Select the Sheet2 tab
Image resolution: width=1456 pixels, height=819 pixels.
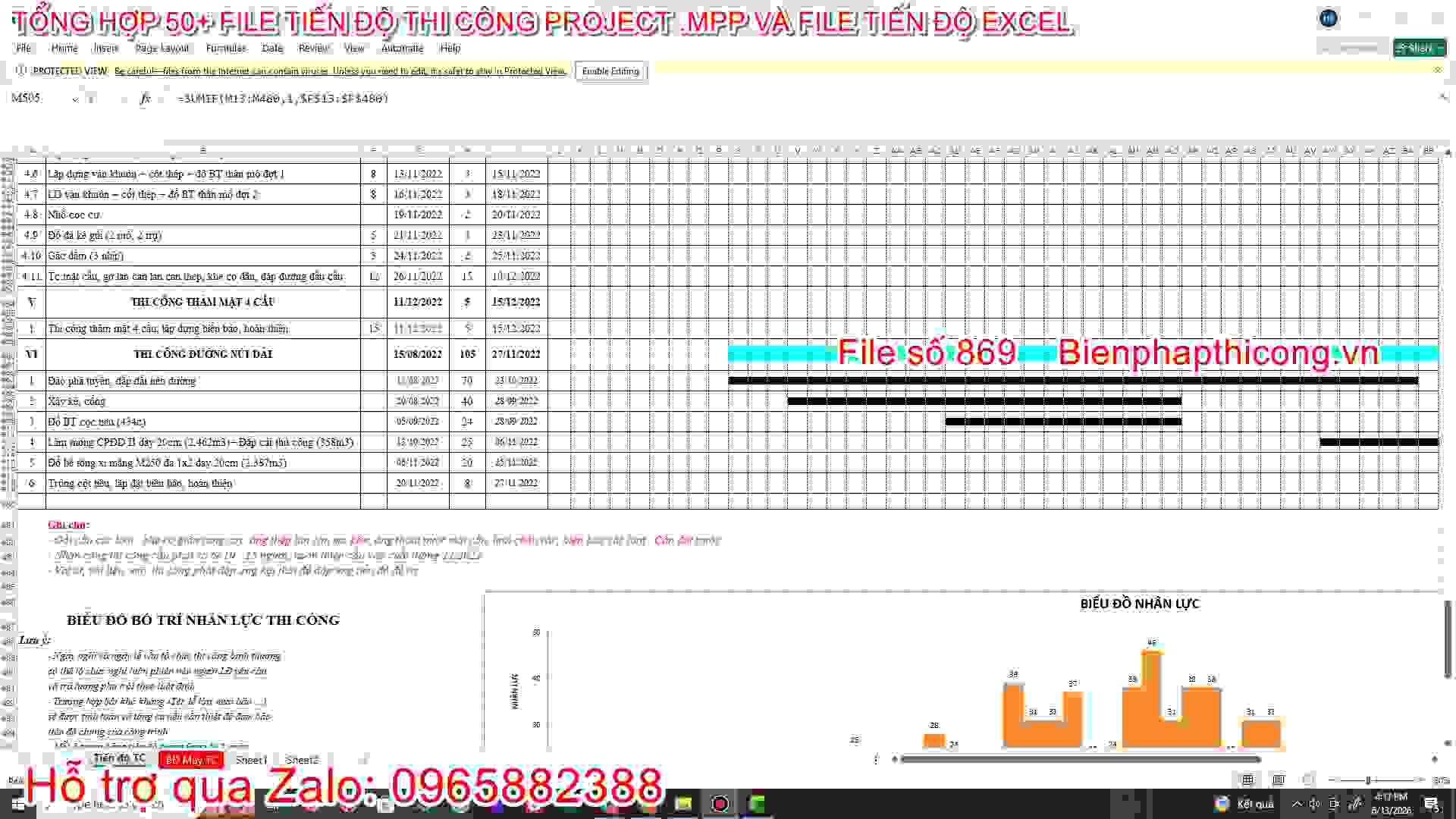[301, 760]
